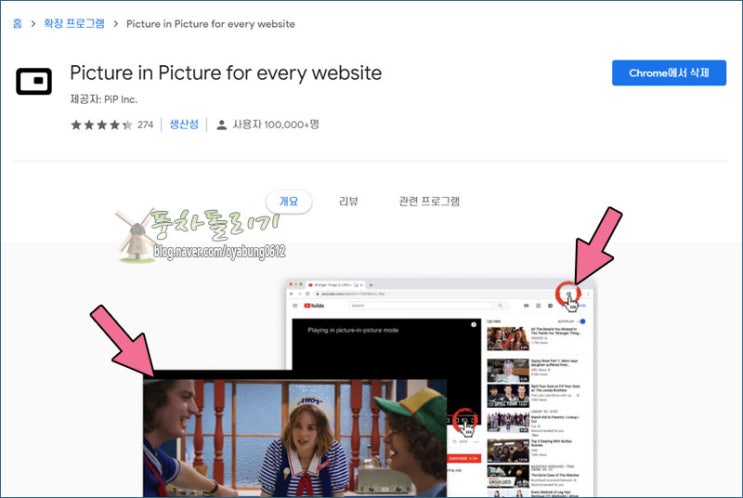Image resolution: width=743 pixels, height=498 pixels.
Task: Click the 제공자: PiP Inc. text
Action: point(104,99)
